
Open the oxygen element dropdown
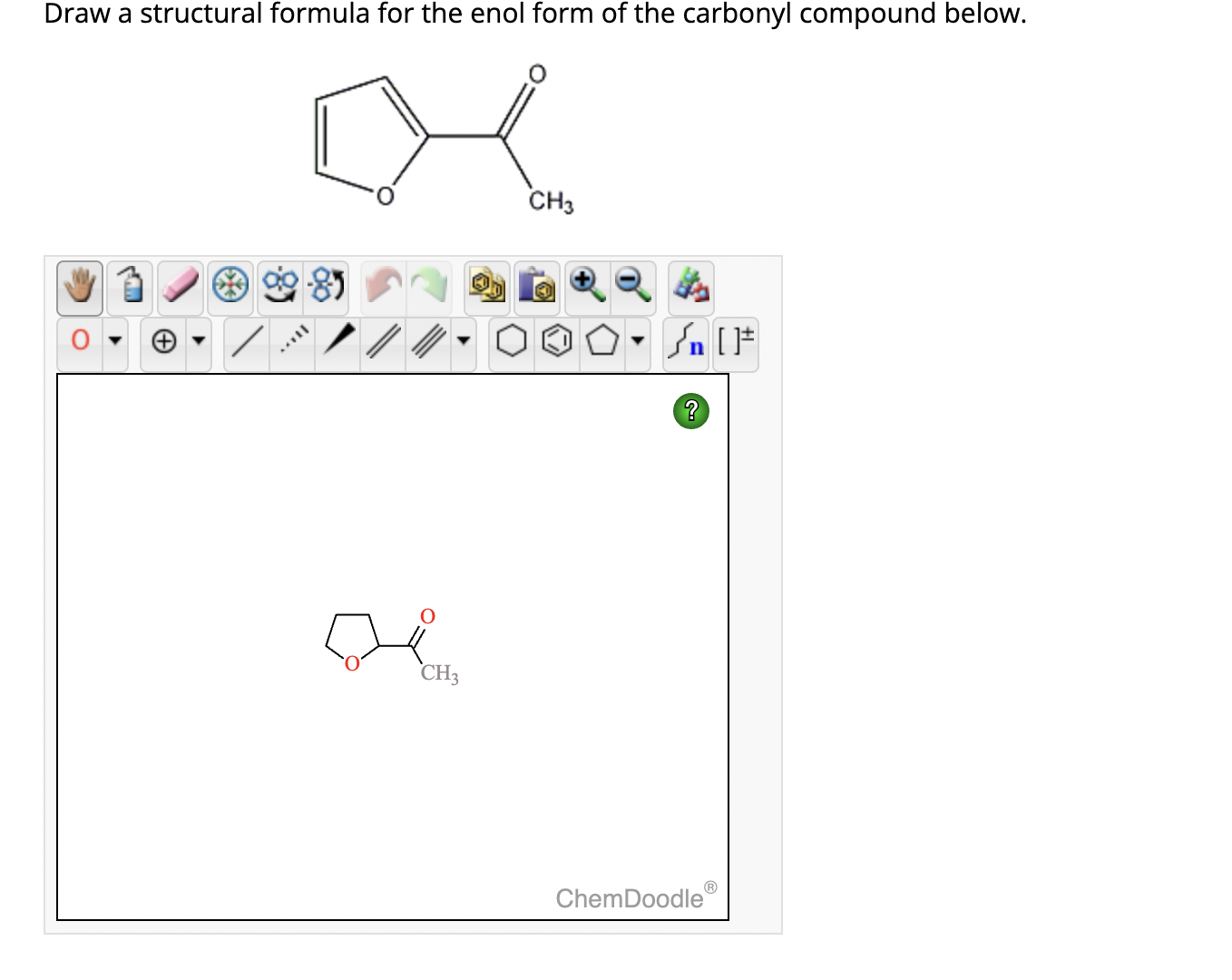point(116,342)
